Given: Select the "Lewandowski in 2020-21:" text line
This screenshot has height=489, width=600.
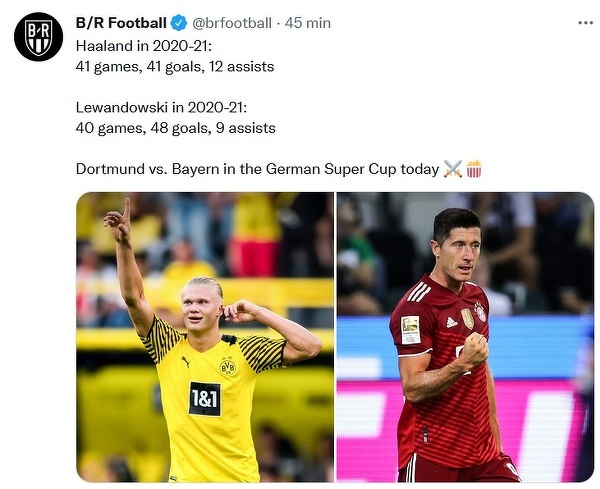Looking at the screenshot, I should coord(161,108).
